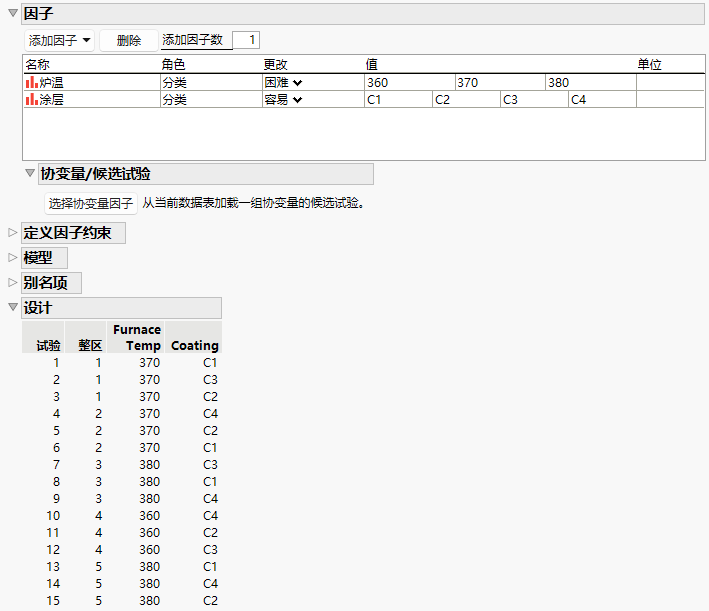Viewport: 709px width, 611px height.
Task: Click the 分类 role cell for 涂层
Action: coord(211,99)
